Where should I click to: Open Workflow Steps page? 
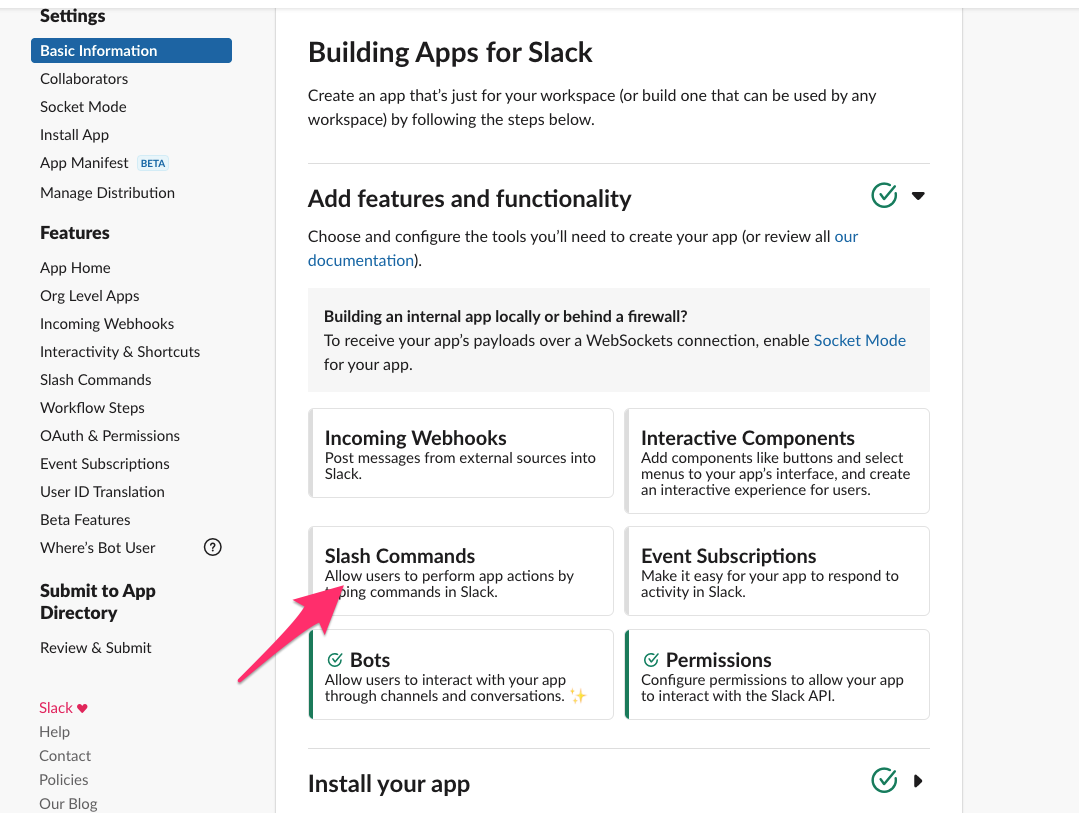coord(92,408)
